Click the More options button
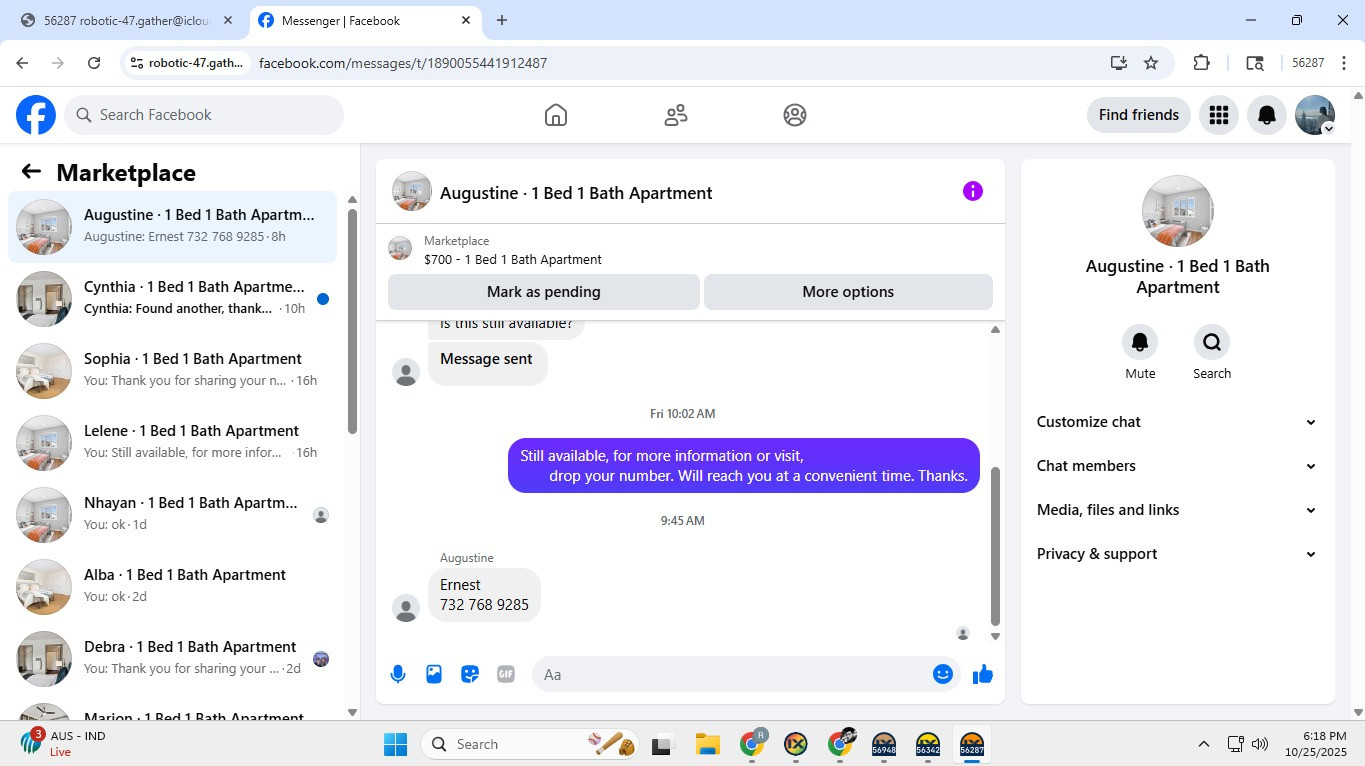 point(848,292)
